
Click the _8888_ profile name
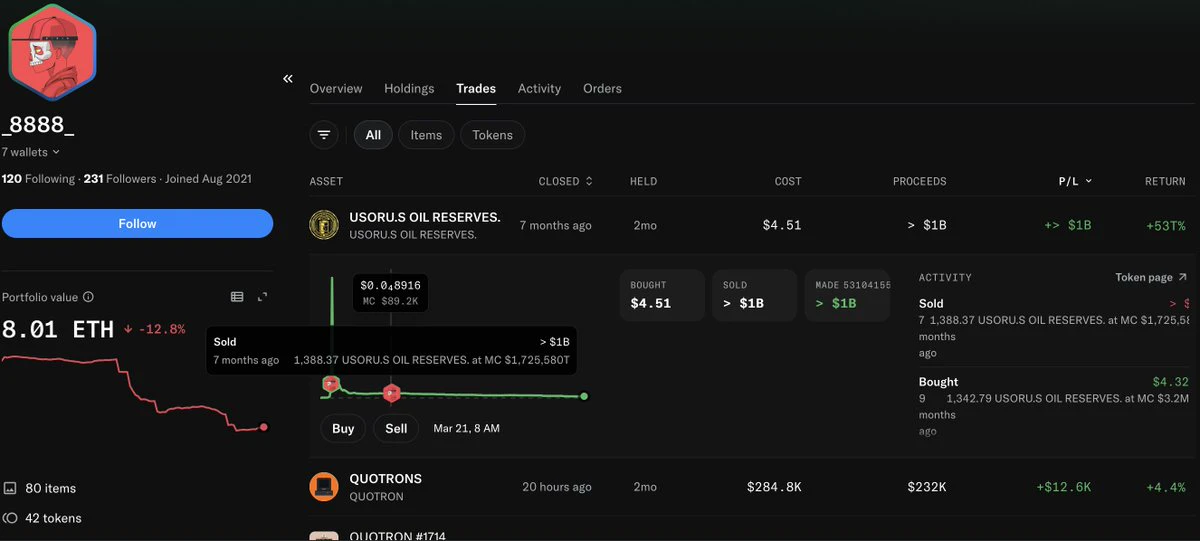pyautogui.click(x=38, y=125)
